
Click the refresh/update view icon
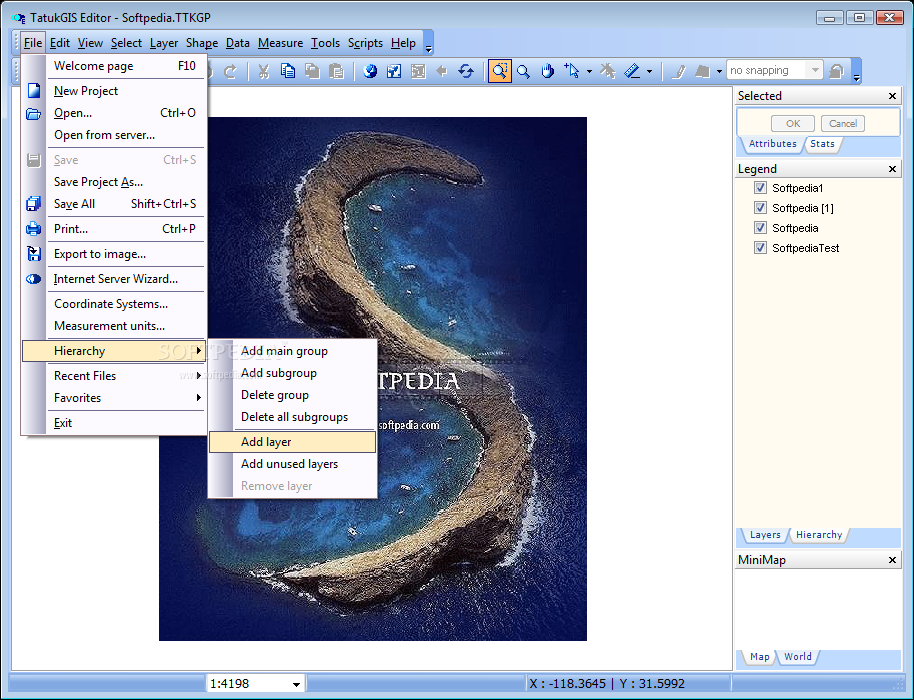tap(466, 71)
